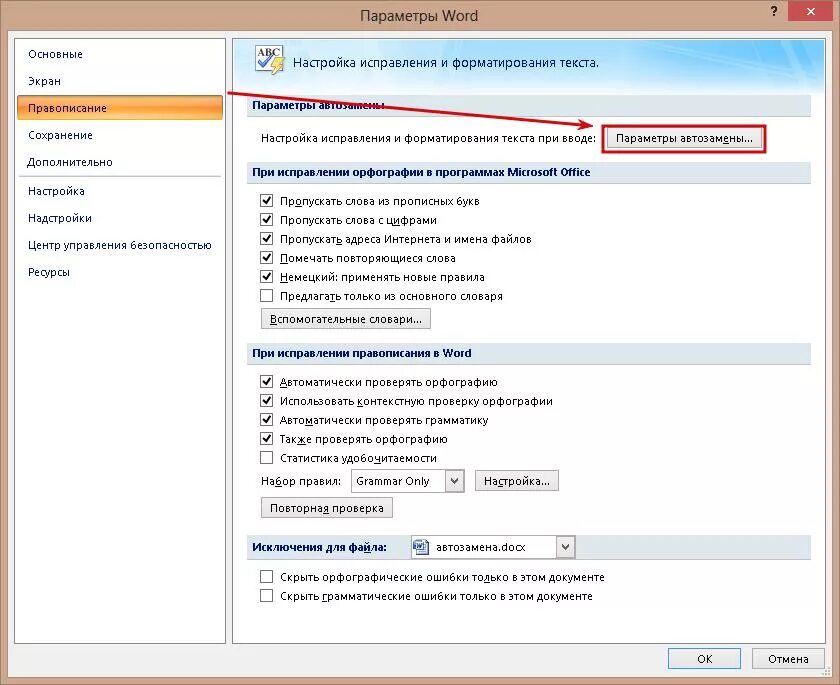
Task: Check Скрыть грамматические ошибки только в этом документе
Action: point(266,596)
